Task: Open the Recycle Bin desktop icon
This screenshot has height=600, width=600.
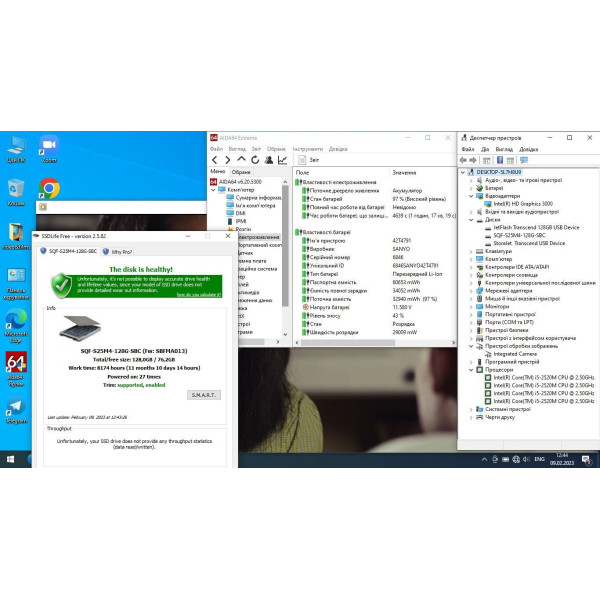Action: 16,192
